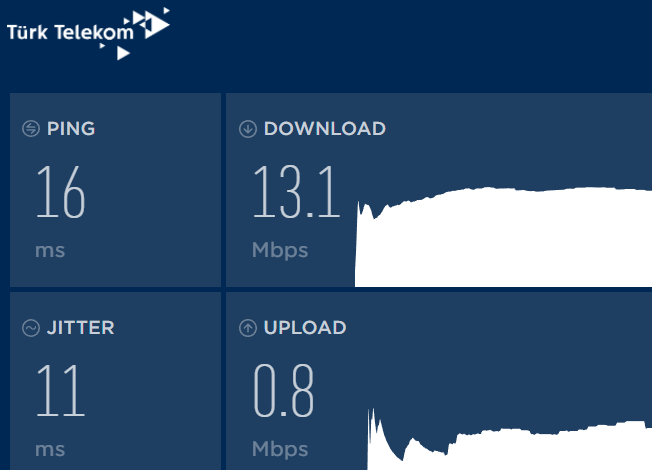Click the jitter wave icon
652x470 pixels.
click(x=31, y=328)
